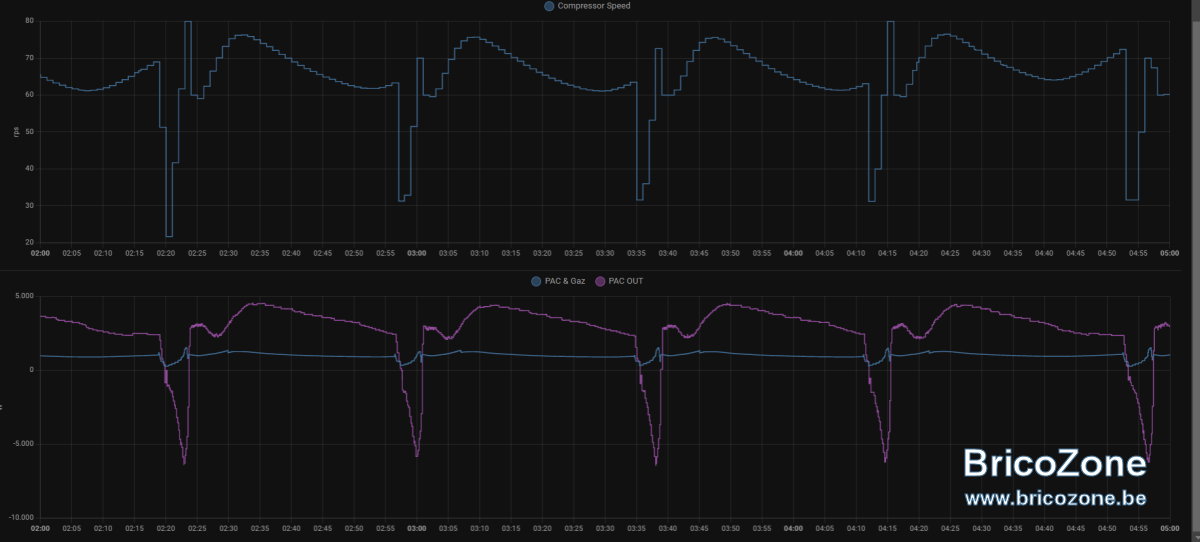Click the rps unit label on upper chart
This screenshot has width=1200, height=542.
pyautogui.click(x=14, y=131)
